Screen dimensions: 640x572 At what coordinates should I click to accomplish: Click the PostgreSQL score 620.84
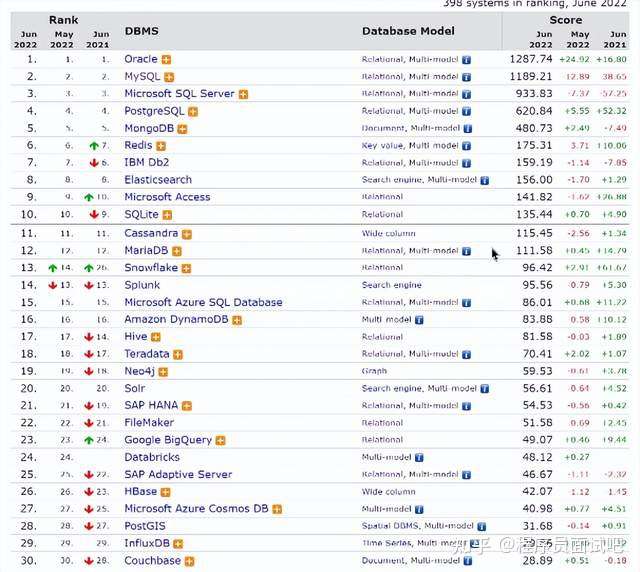point(534,111)
